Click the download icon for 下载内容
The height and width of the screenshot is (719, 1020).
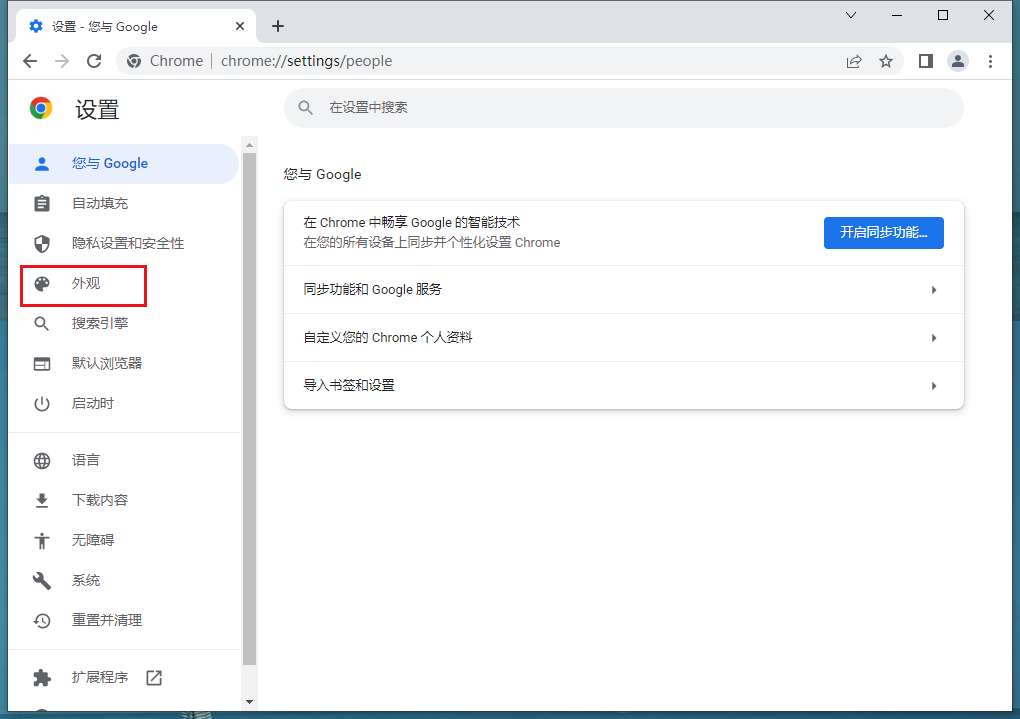(x=42, y=500)
